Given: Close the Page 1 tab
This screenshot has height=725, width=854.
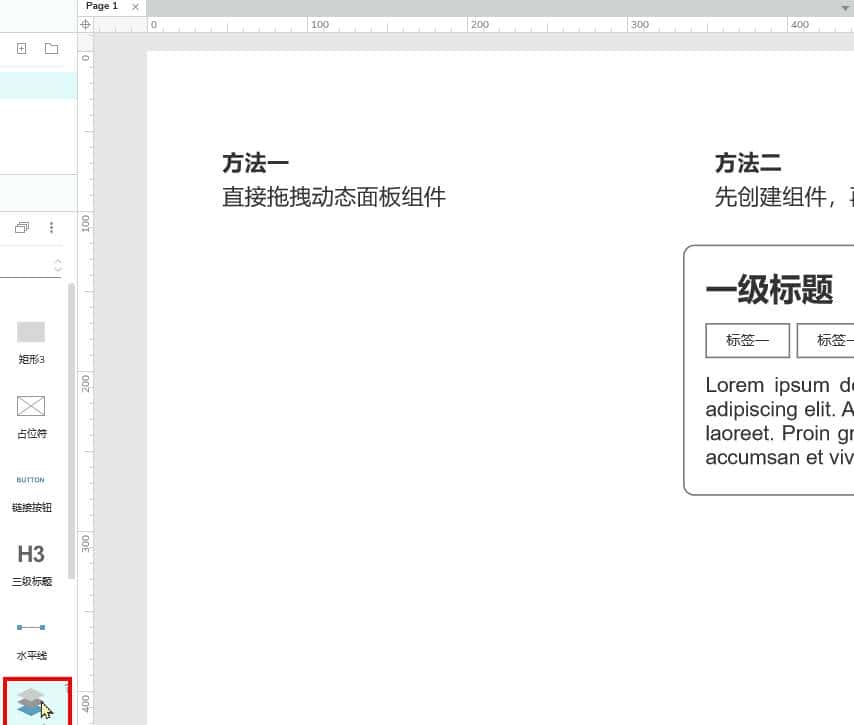Looking at the screenshot, I should (135, 6).
